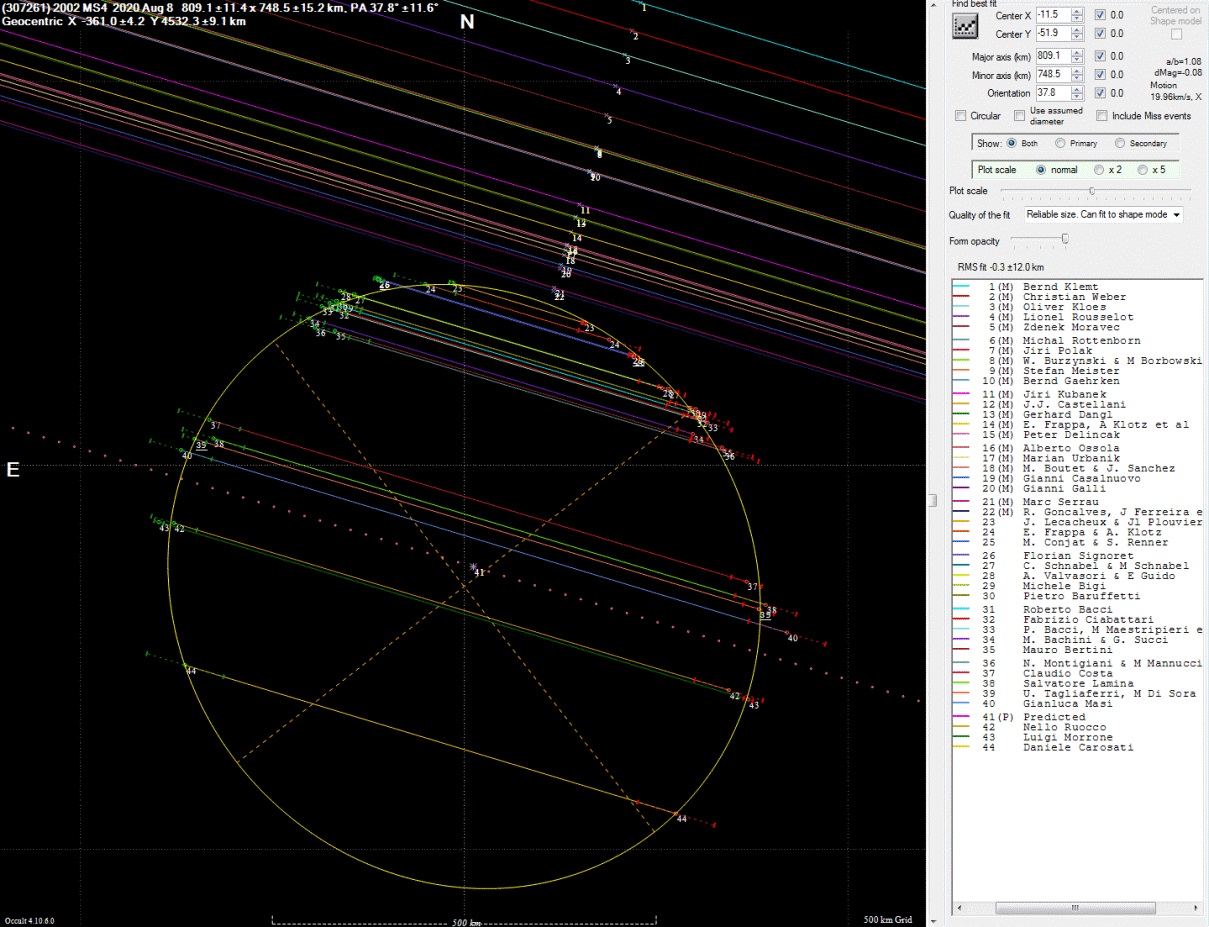Select observer row 30 Pietro Baruffetti
This screenshot has height=927, width=1209.
(x=1078, y=596)
